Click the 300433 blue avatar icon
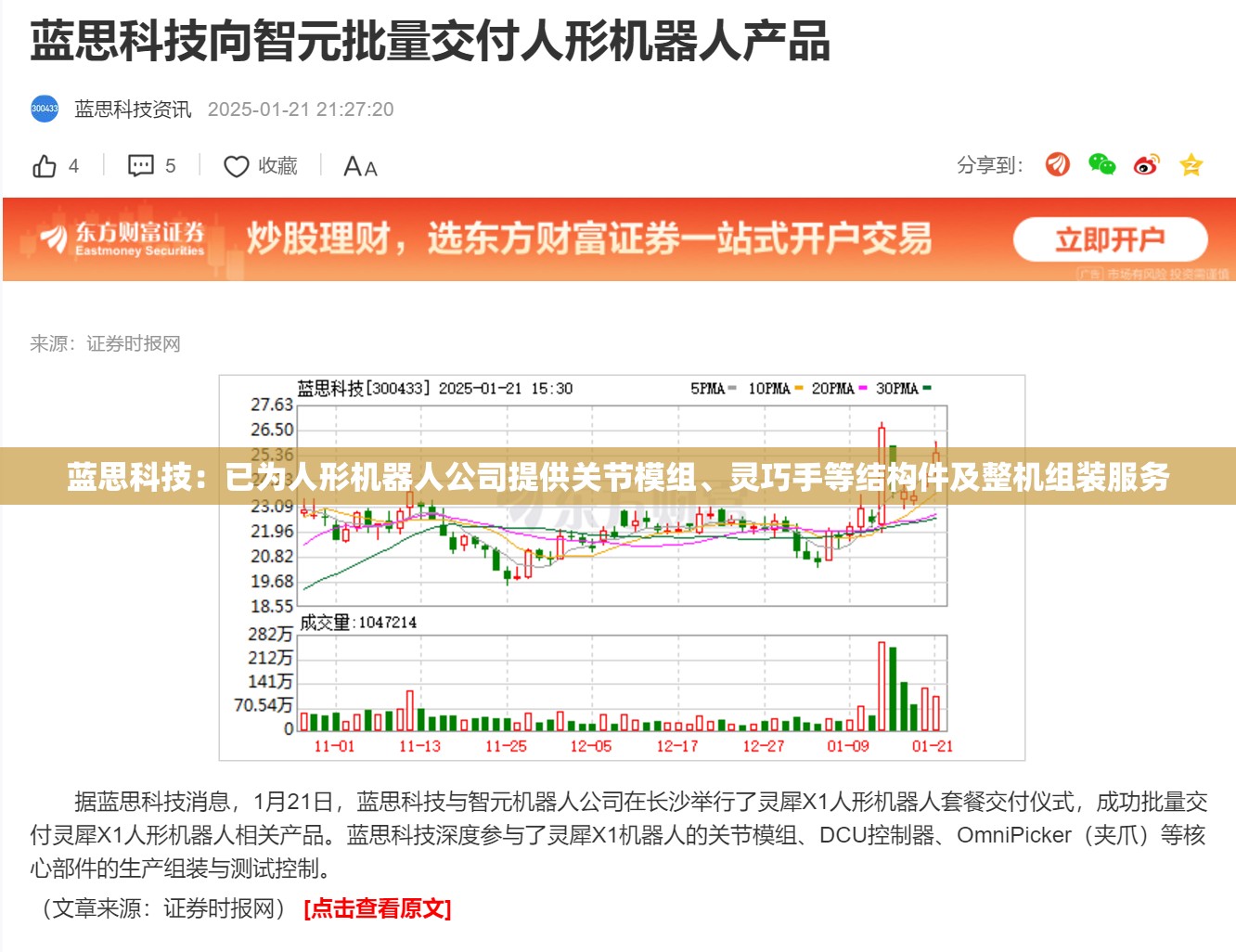The width and height of the screenshot is (1236, 952). pos(45,109)
